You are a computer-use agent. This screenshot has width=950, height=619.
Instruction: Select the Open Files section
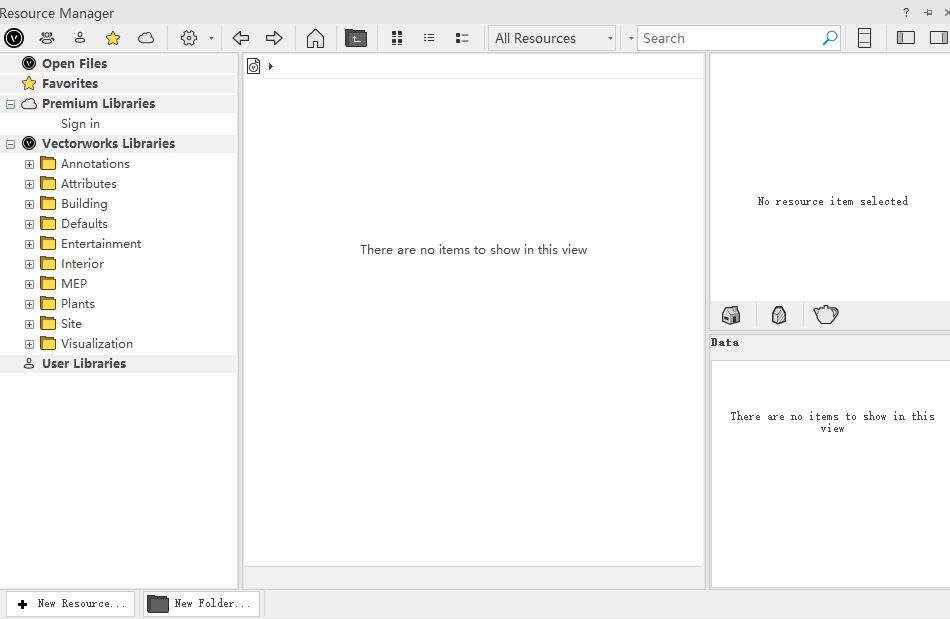tap(74, 63)
